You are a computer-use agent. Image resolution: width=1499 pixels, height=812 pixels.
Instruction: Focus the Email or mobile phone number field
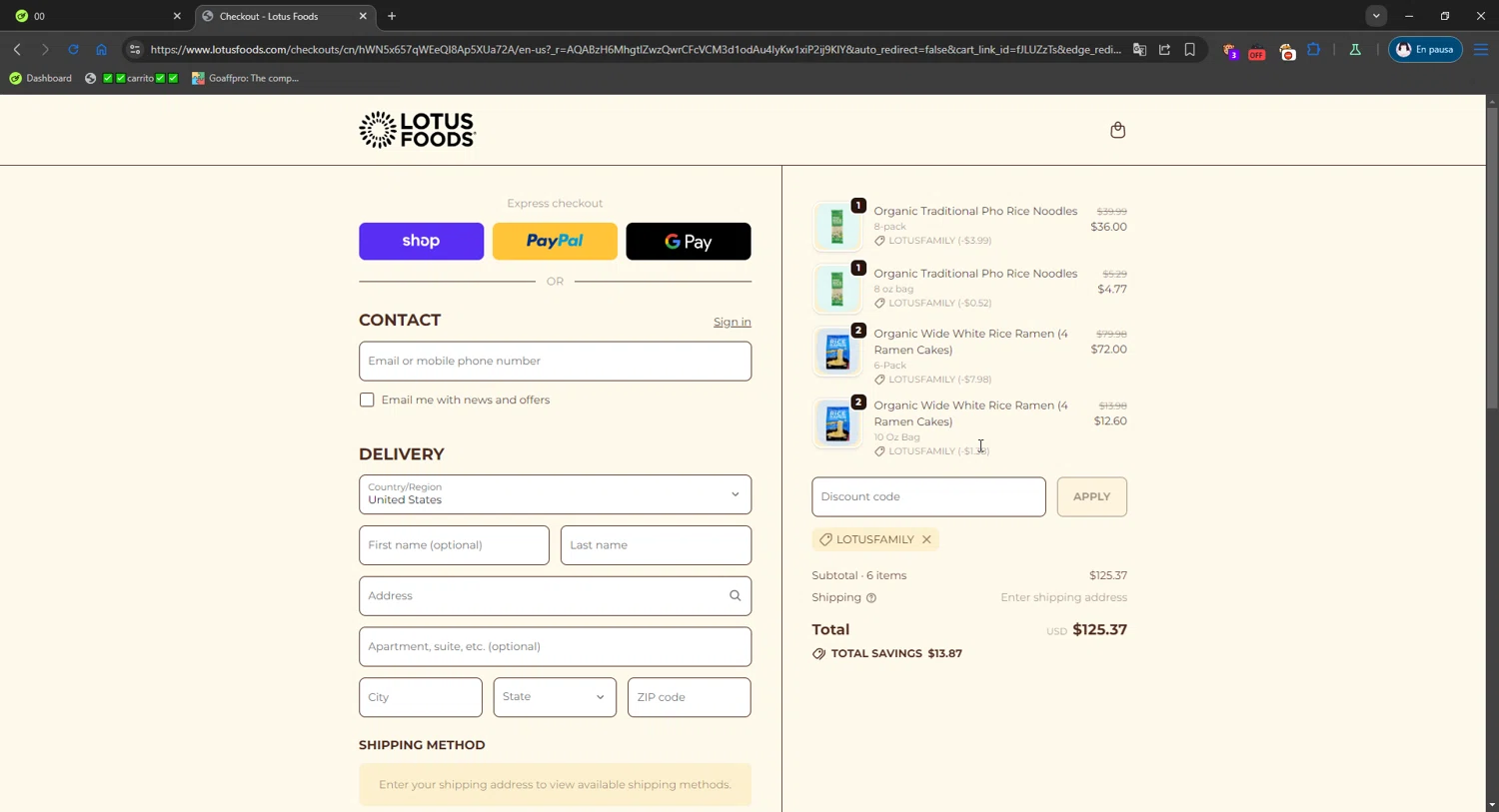coord(555,361)
